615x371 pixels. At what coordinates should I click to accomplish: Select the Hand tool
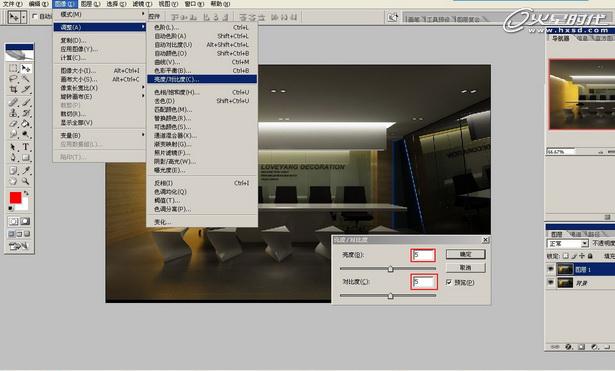coord(13,181)
